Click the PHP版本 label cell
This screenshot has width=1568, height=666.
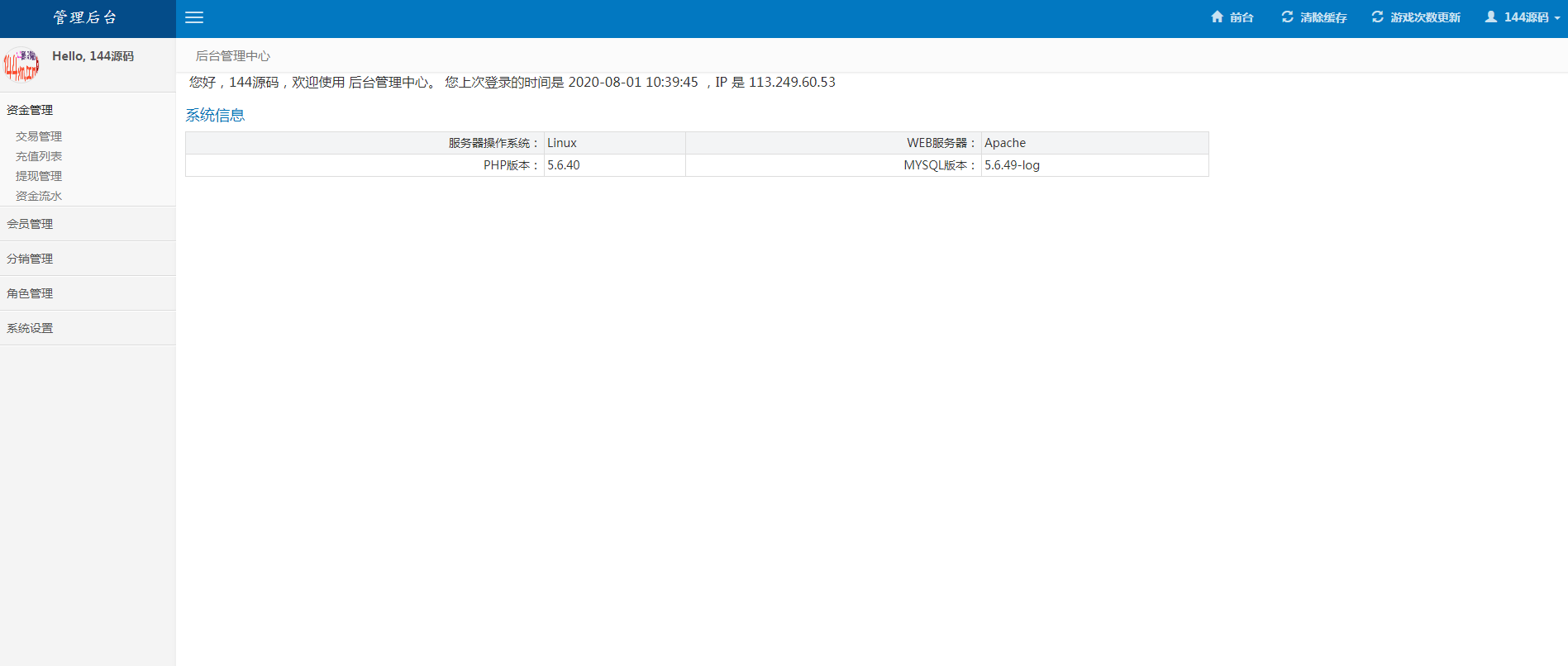[365, 165]
